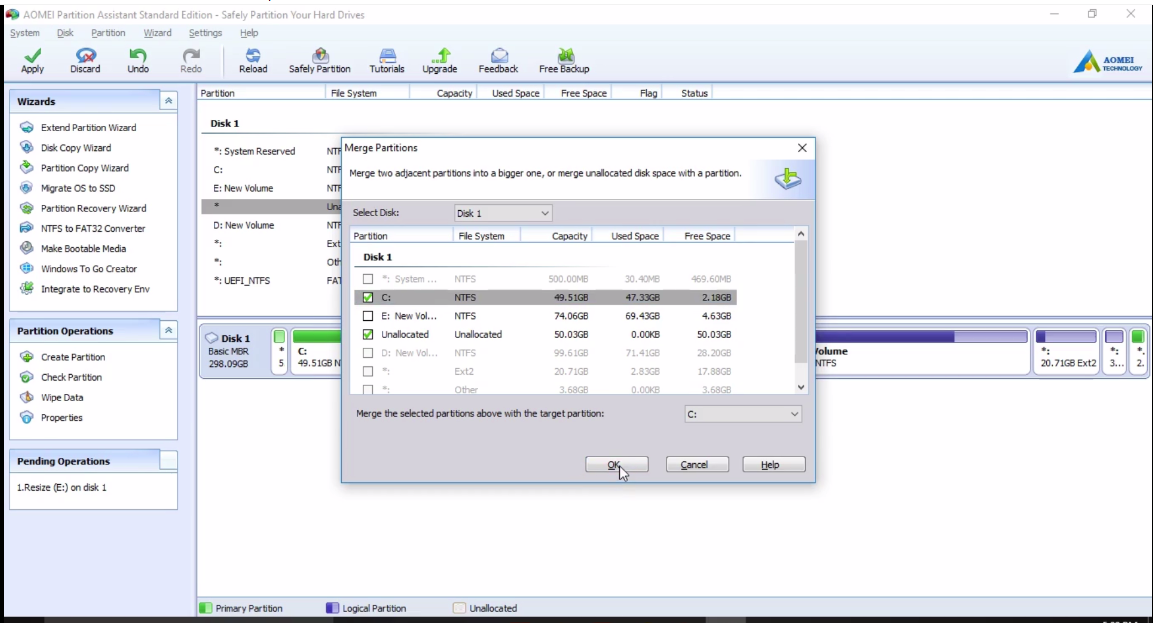Open the Select Disk dropdown
This screenshot has height=623, width=1153.
tap(503, 213)
